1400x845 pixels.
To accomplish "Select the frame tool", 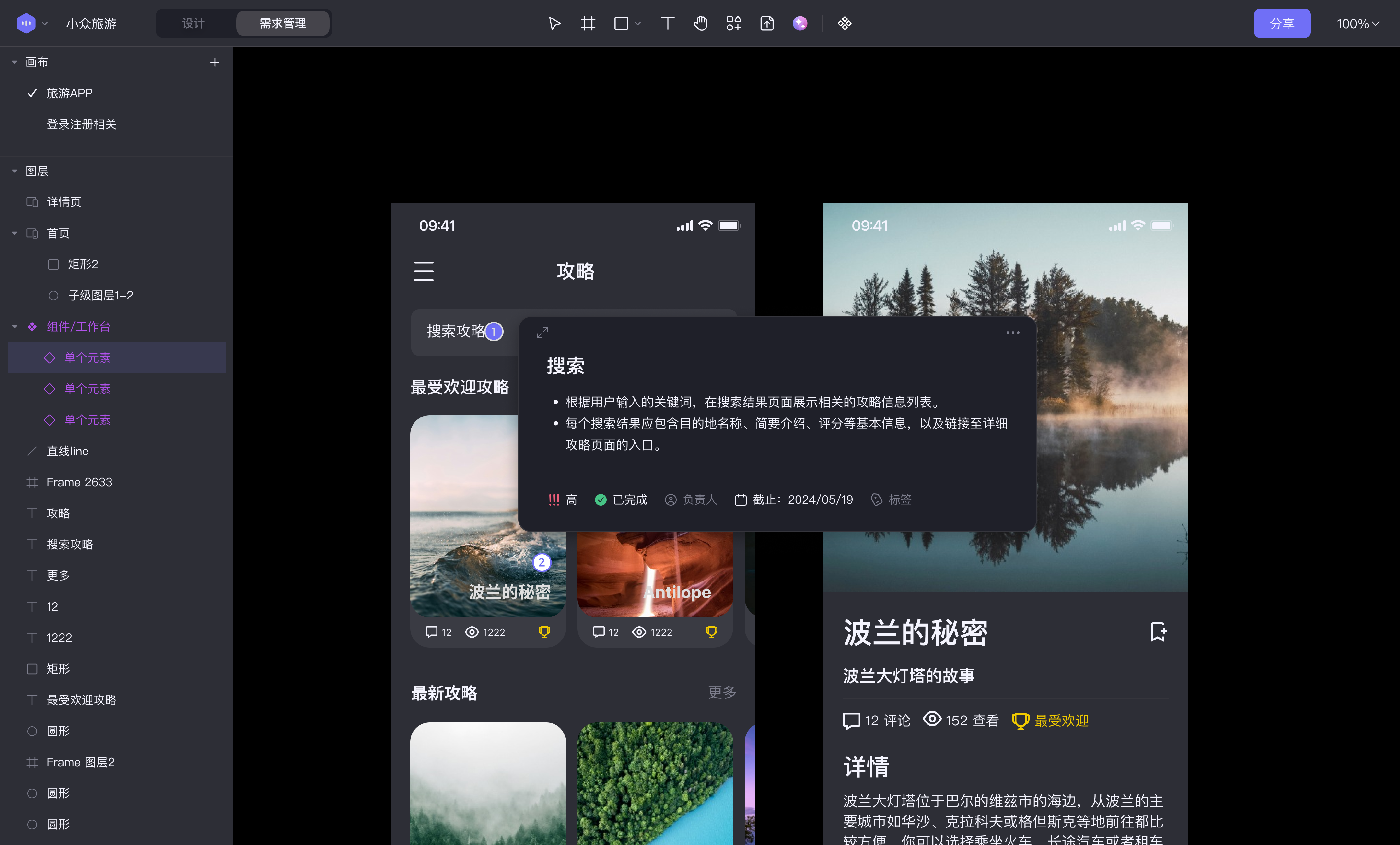I will (588, 23).
